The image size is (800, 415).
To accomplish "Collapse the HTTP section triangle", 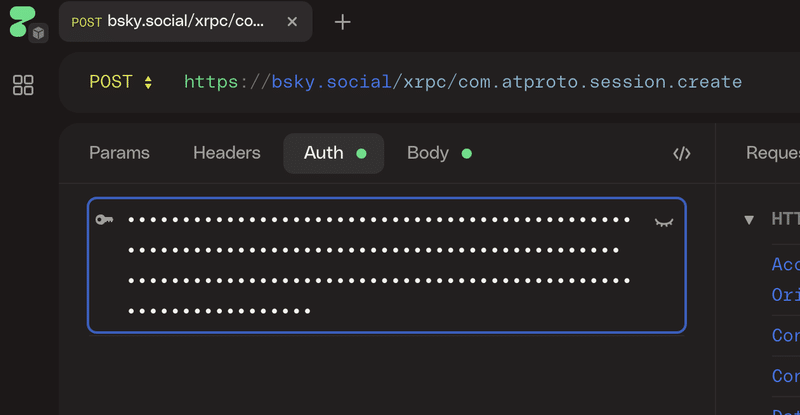I will click(x=749, y=220).
